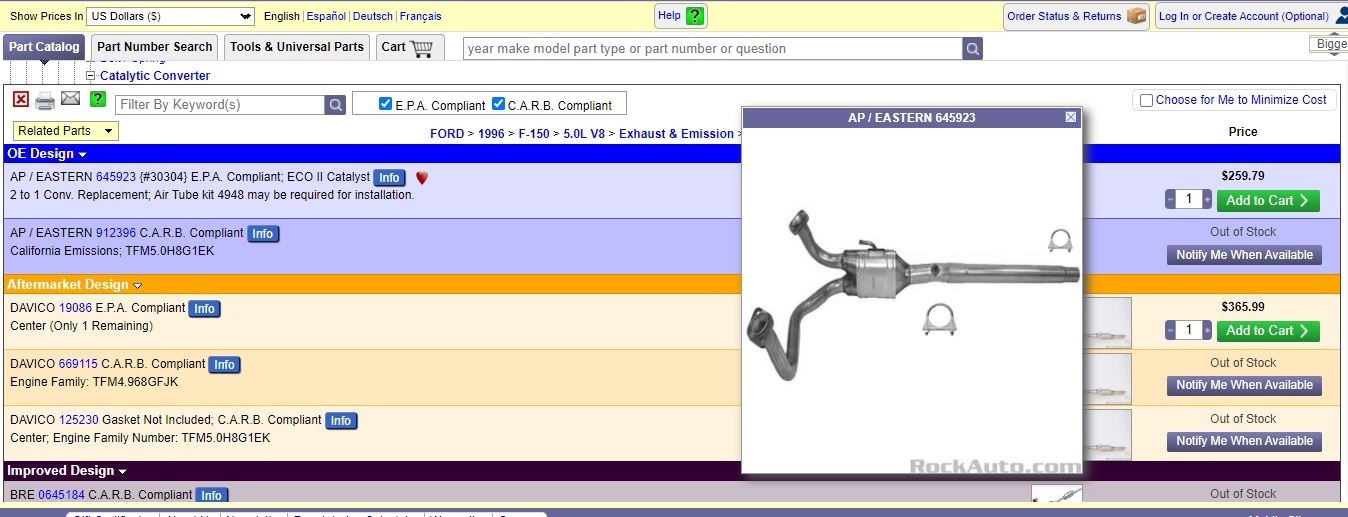Screen dimensions: 1348x517
Task: Open part number 912396 link
Action: [116, 233]
